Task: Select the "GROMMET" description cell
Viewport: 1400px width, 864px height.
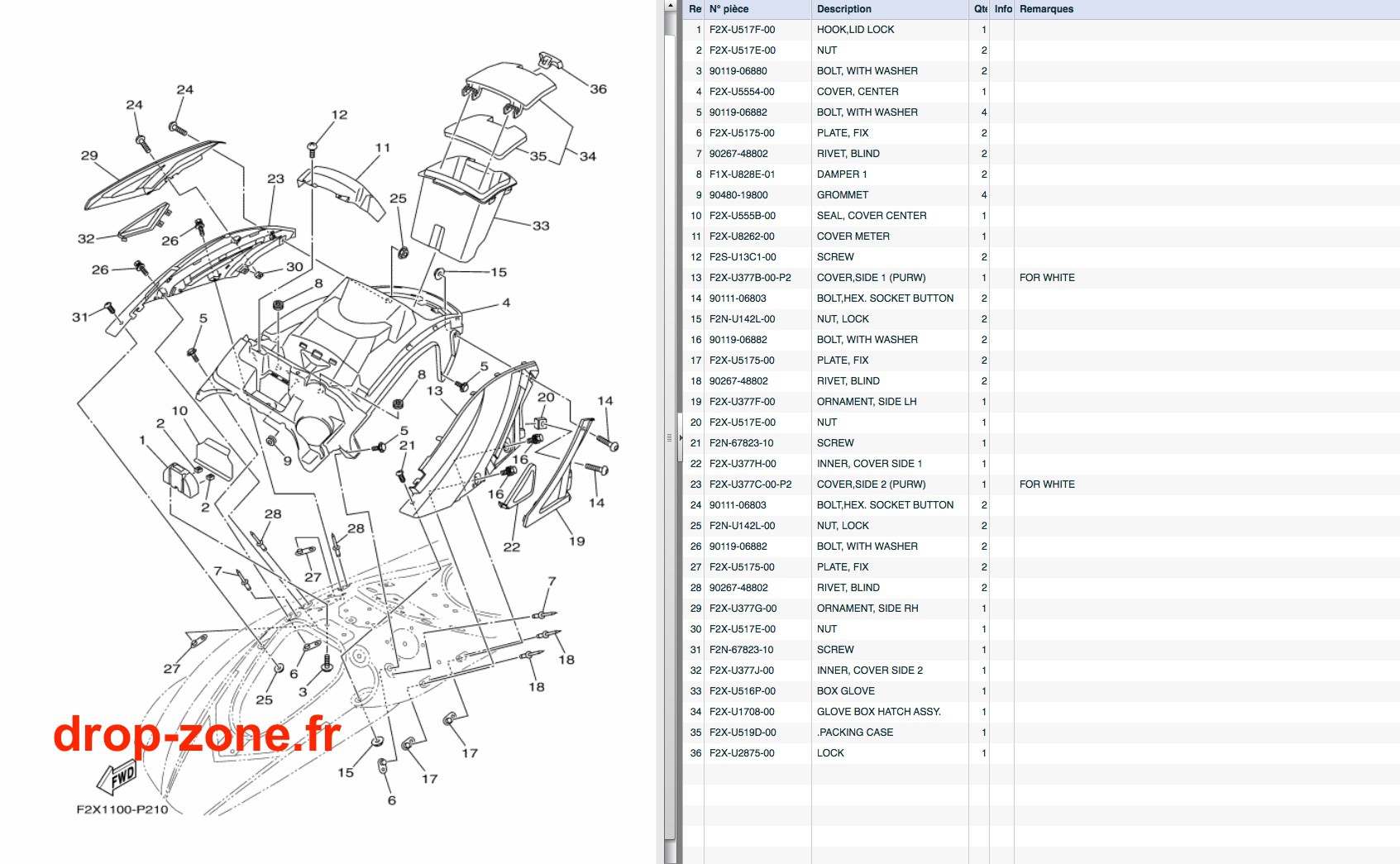Action: pos(843,195)
